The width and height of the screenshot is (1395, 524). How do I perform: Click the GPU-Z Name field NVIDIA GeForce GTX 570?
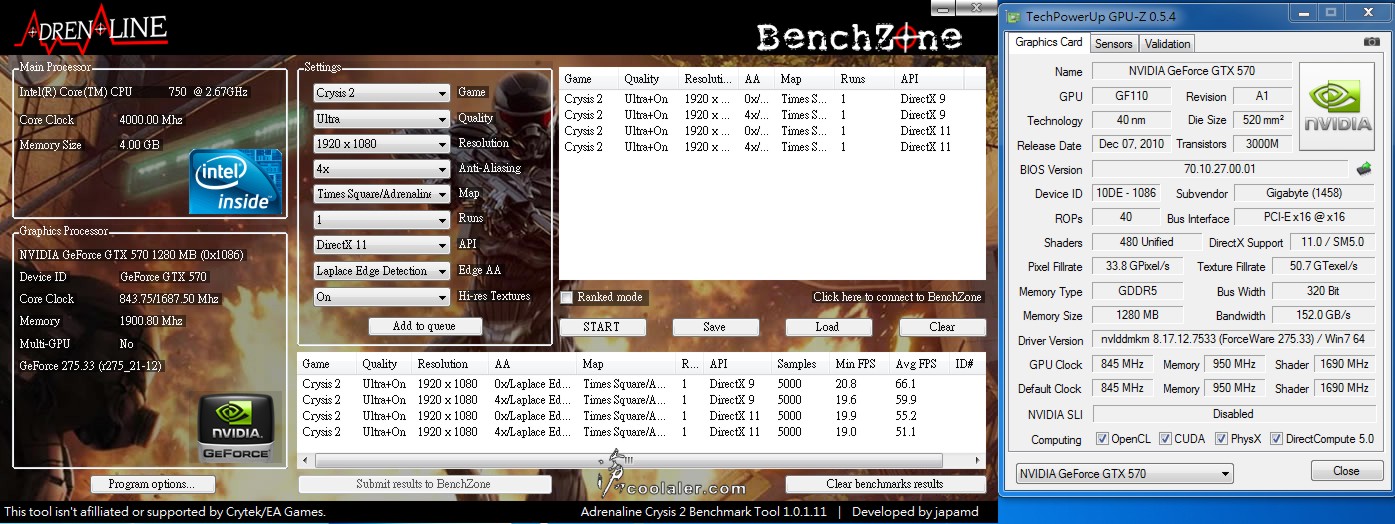(1191, 71)
